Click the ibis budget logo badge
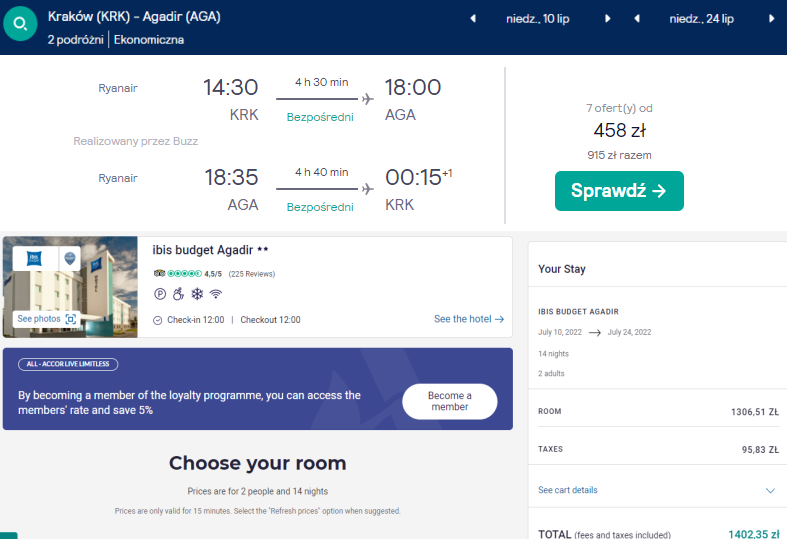787x545 pixels. point(35,258)
